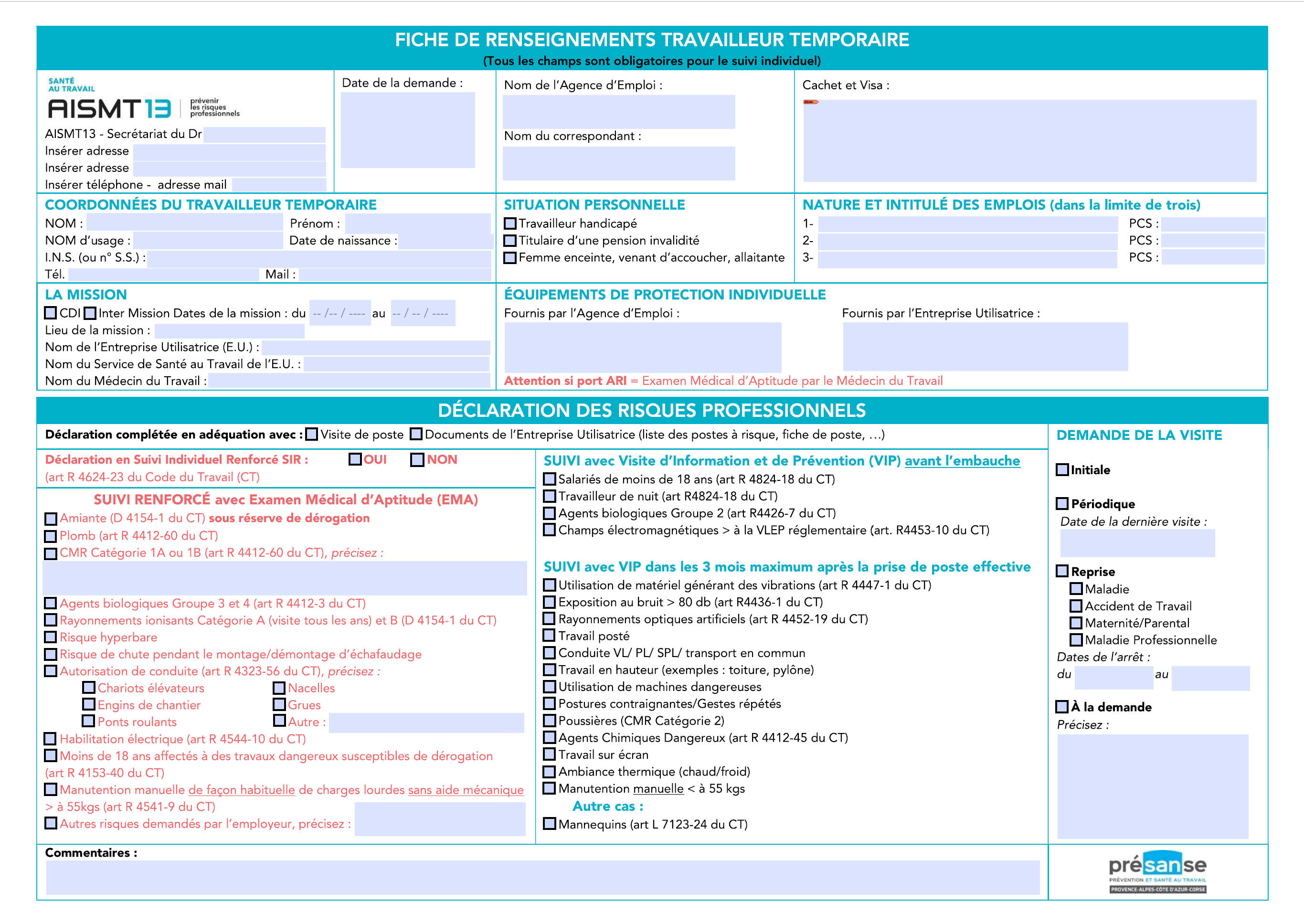
Task: Focus the mission start date field
Action: coord(339,313)
